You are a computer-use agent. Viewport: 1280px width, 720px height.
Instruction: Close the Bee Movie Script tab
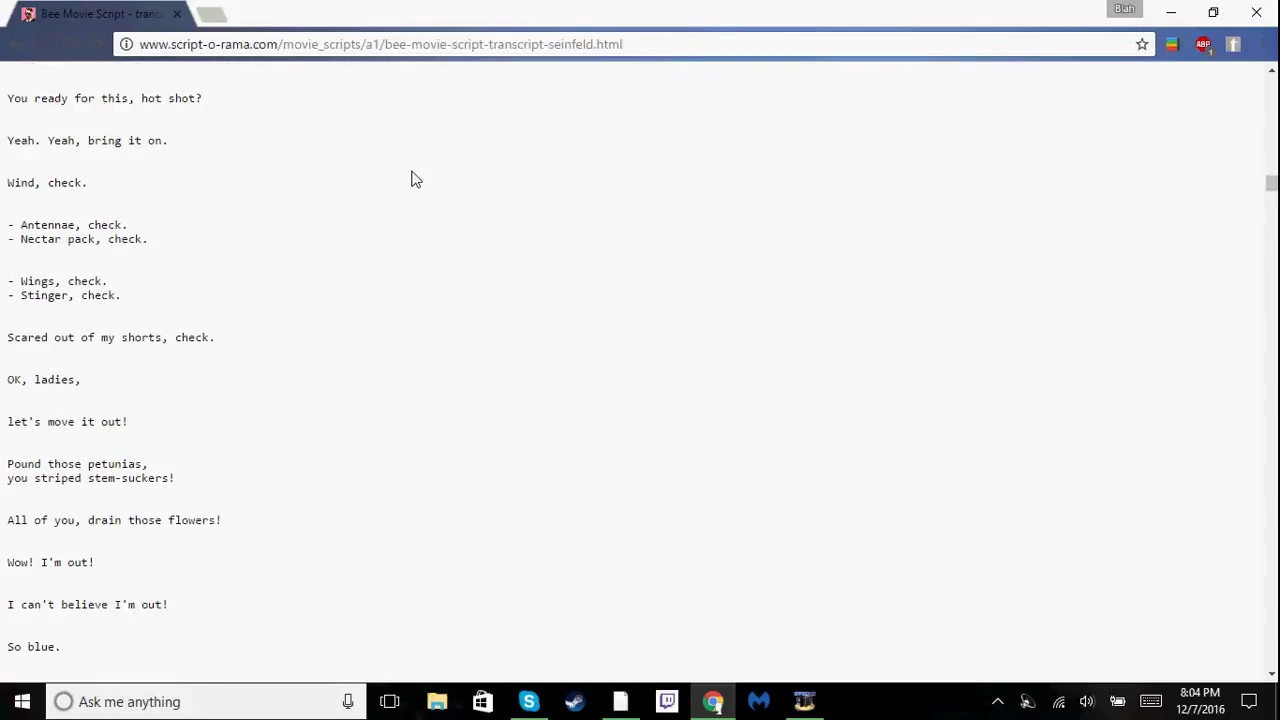coord(177,14)
